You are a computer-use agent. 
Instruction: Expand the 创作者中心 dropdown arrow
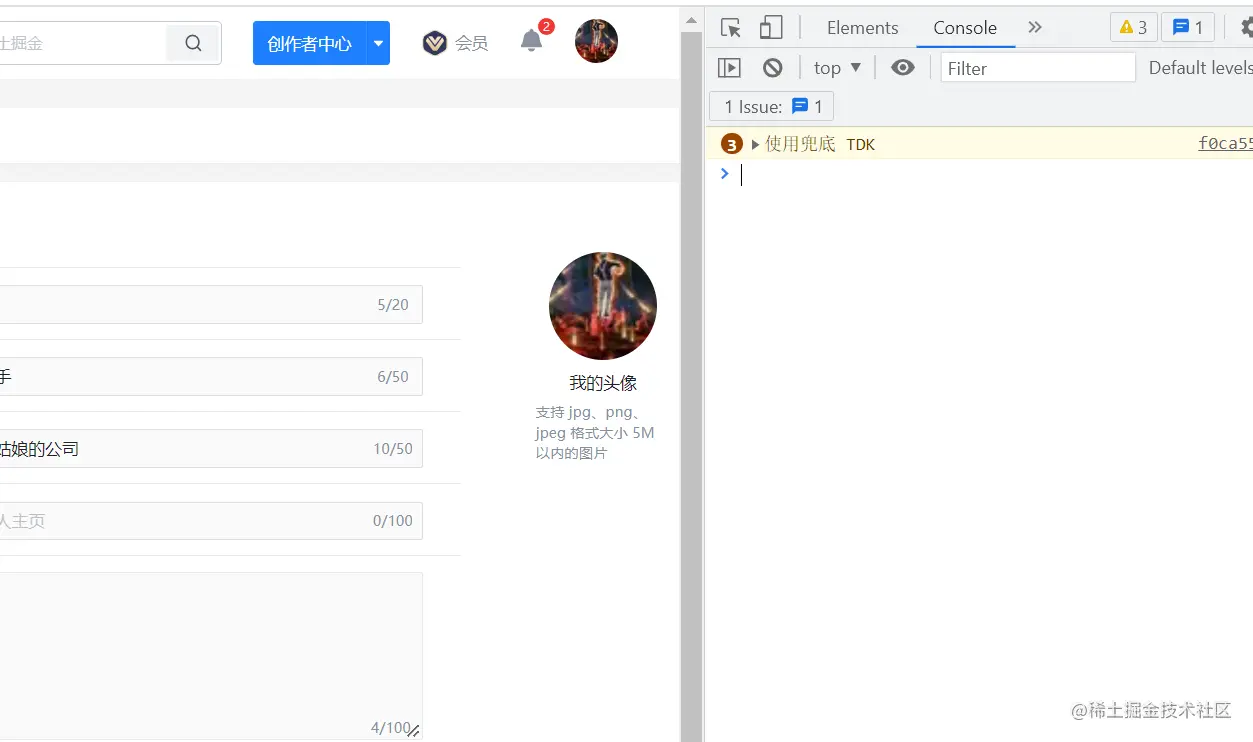click(378, 43)
